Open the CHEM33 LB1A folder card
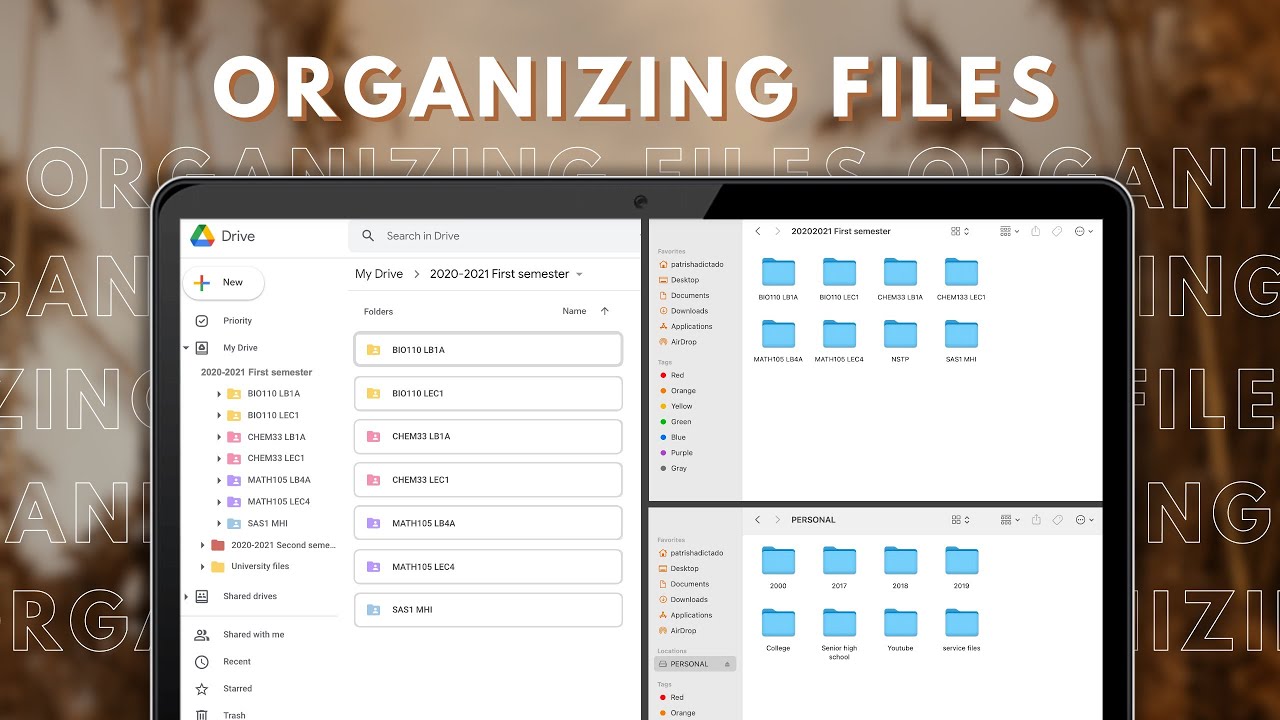This screenshot has width=1280, height=720. (x=488, y=437)
